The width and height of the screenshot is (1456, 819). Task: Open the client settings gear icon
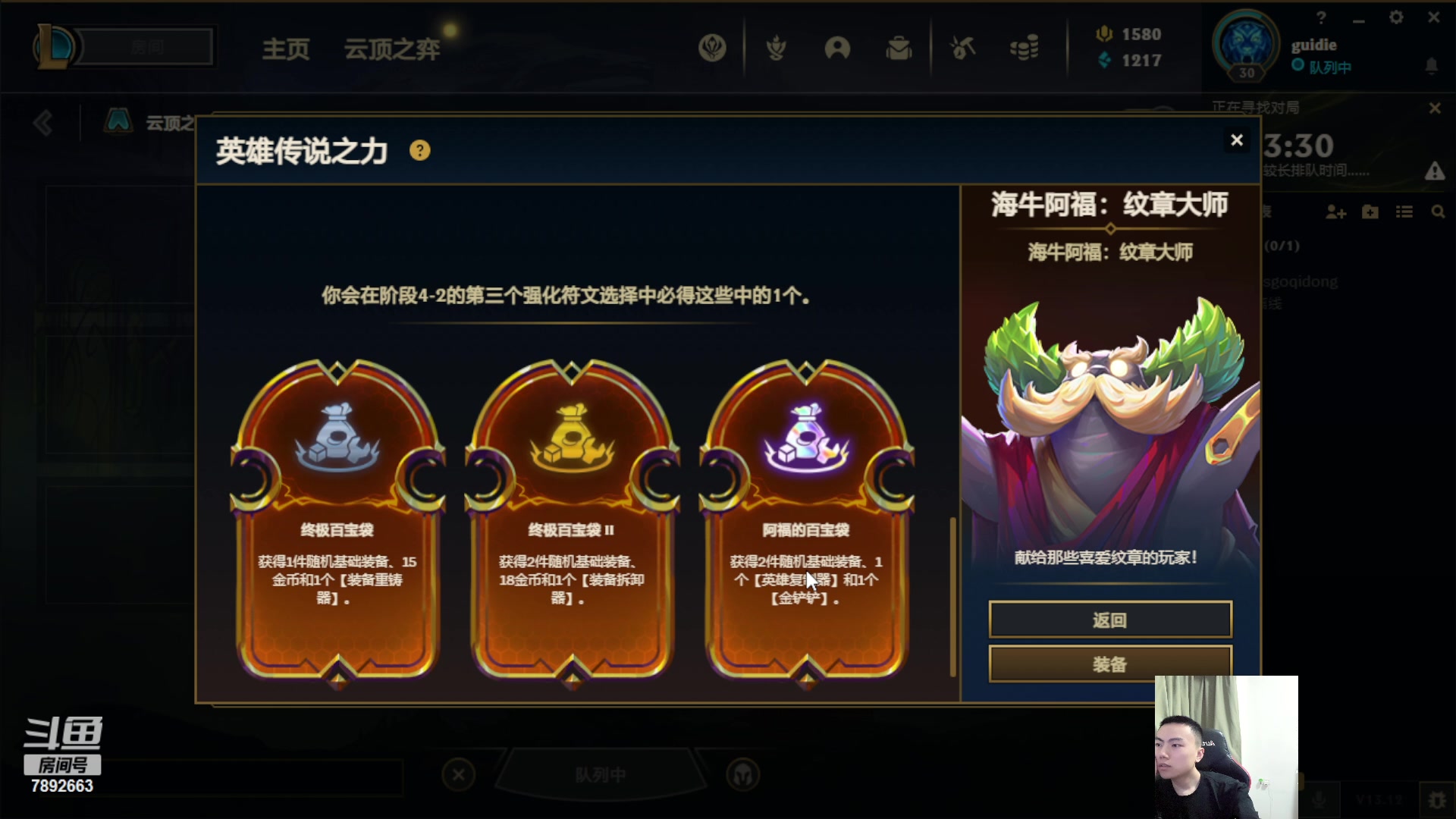[1396, 17]
